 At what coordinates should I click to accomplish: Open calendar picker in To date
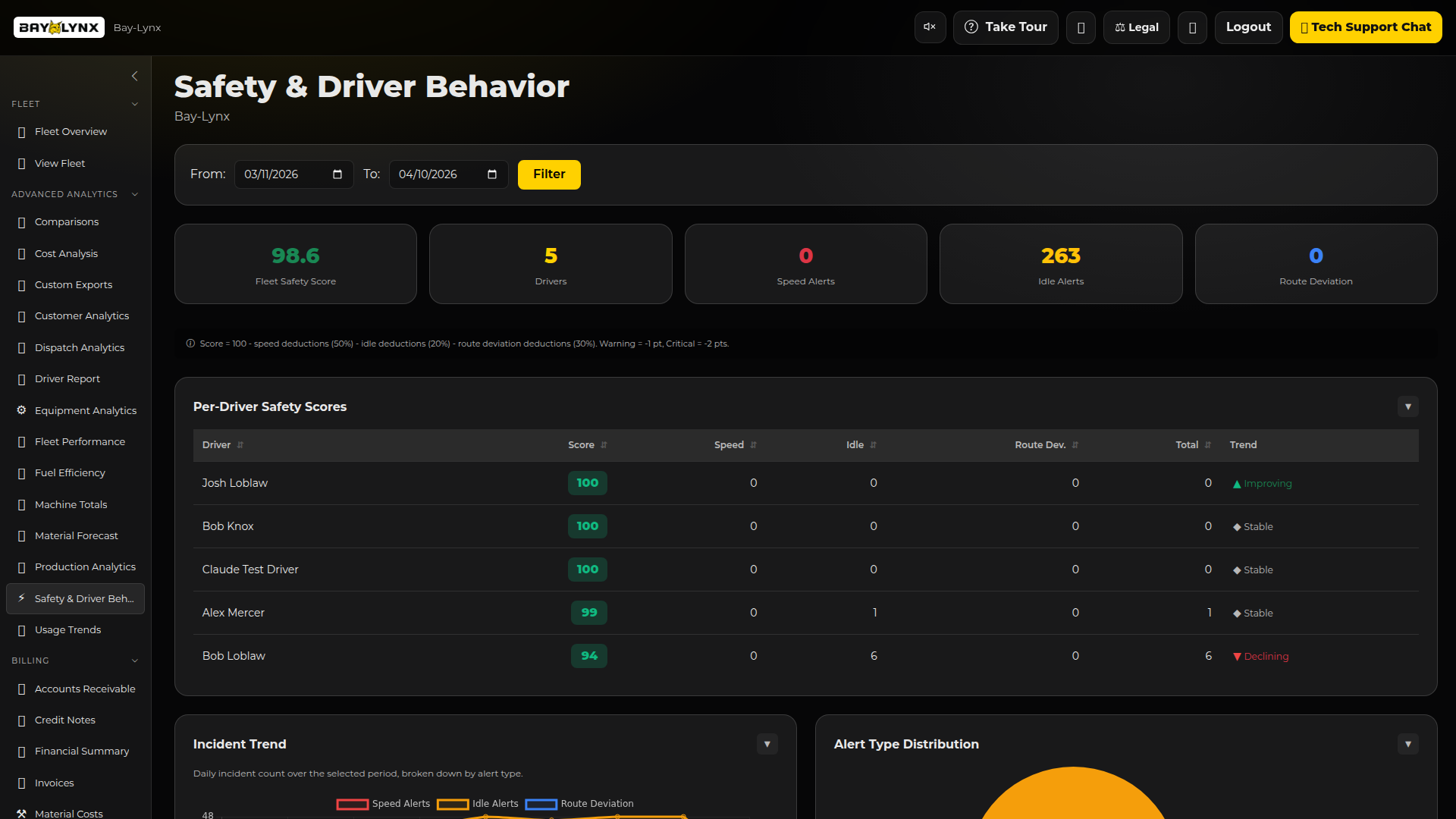click(x=492, y=174)
